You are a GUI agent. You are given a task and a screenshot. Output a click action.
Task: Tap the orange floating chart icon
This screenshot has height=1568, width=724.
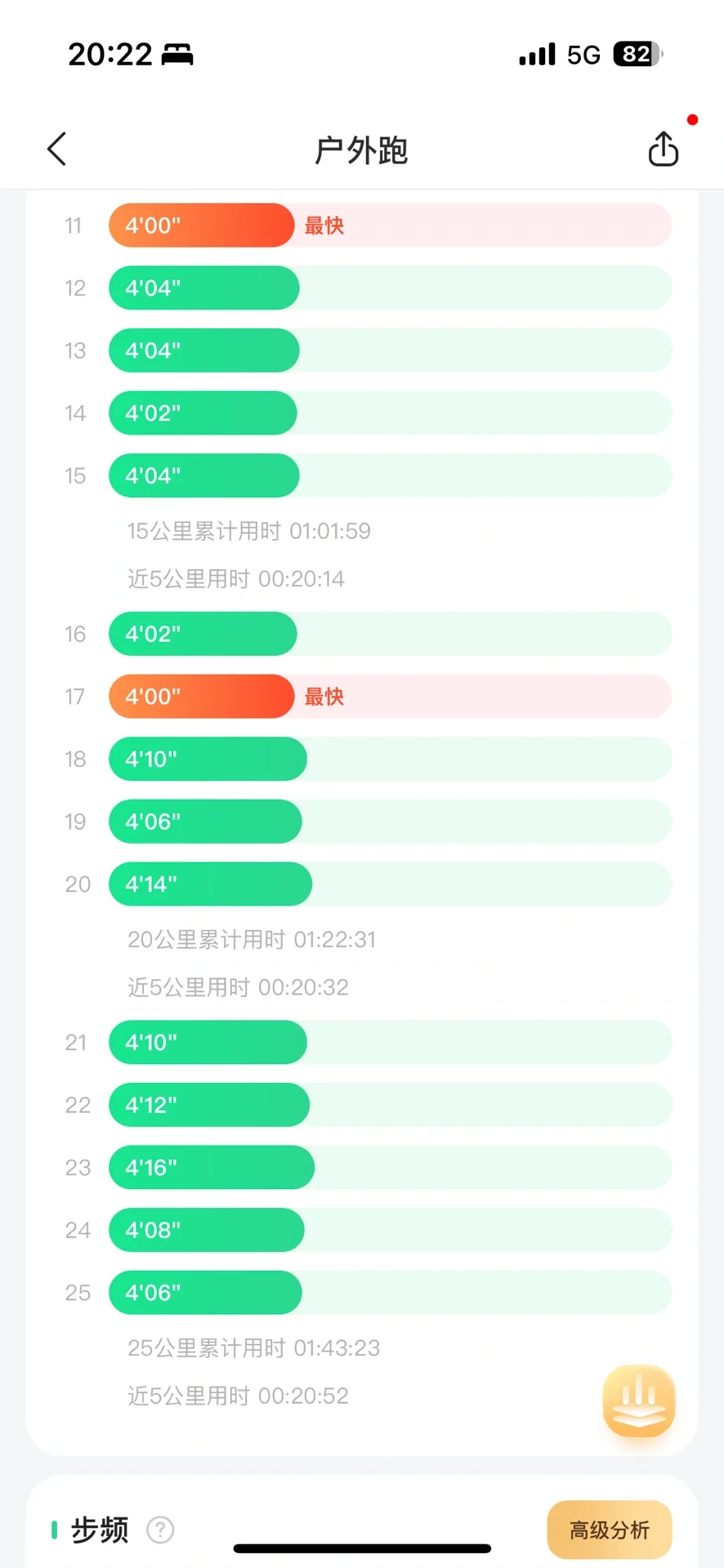[x=639, y=1401]
